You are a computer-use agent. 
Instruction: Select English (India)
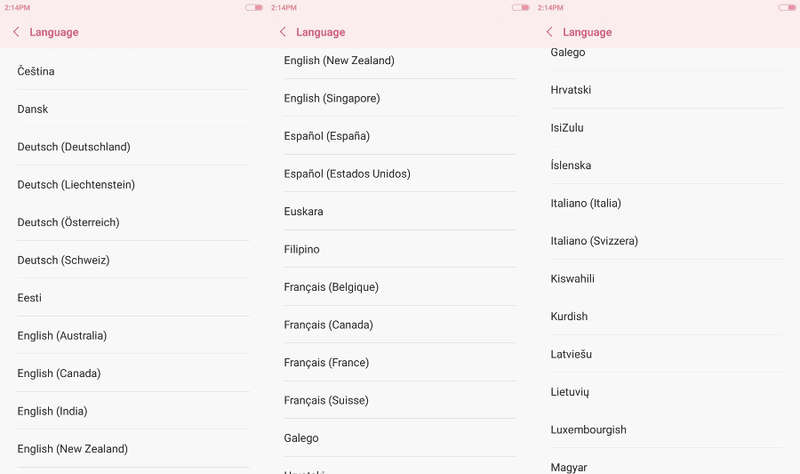coord(52,411)
